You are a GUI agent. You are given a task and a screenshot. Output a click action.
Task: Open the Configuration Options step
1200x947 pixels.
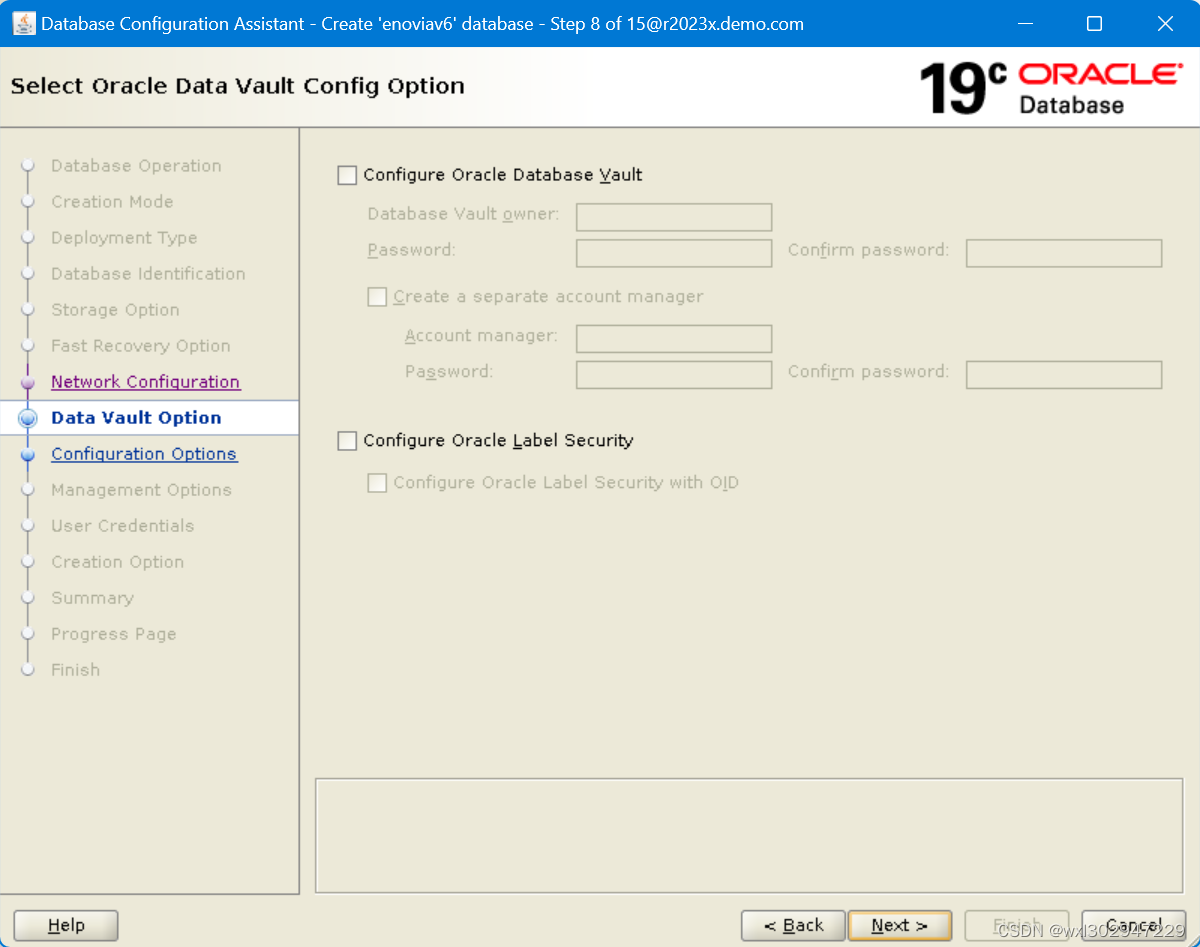(144, 454)
